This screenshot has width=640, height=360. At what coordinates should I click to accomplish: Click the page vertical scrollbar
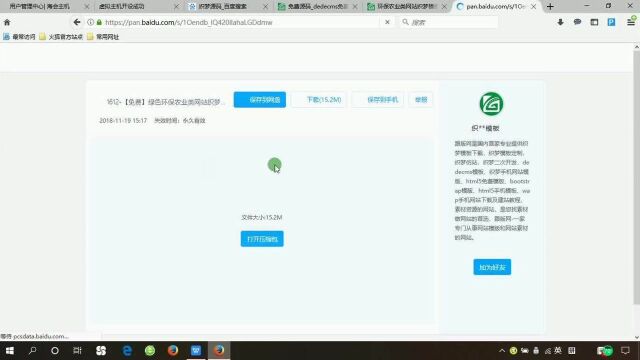tap(636, 178)
